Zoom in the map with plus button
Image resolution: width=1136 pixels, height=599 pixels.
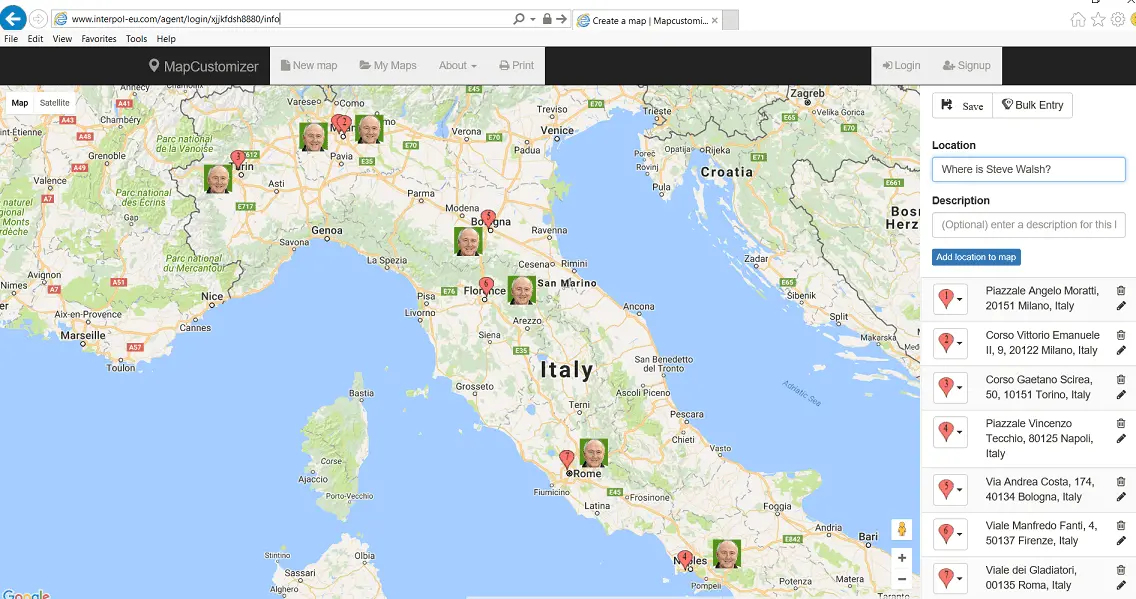(901, 558)
